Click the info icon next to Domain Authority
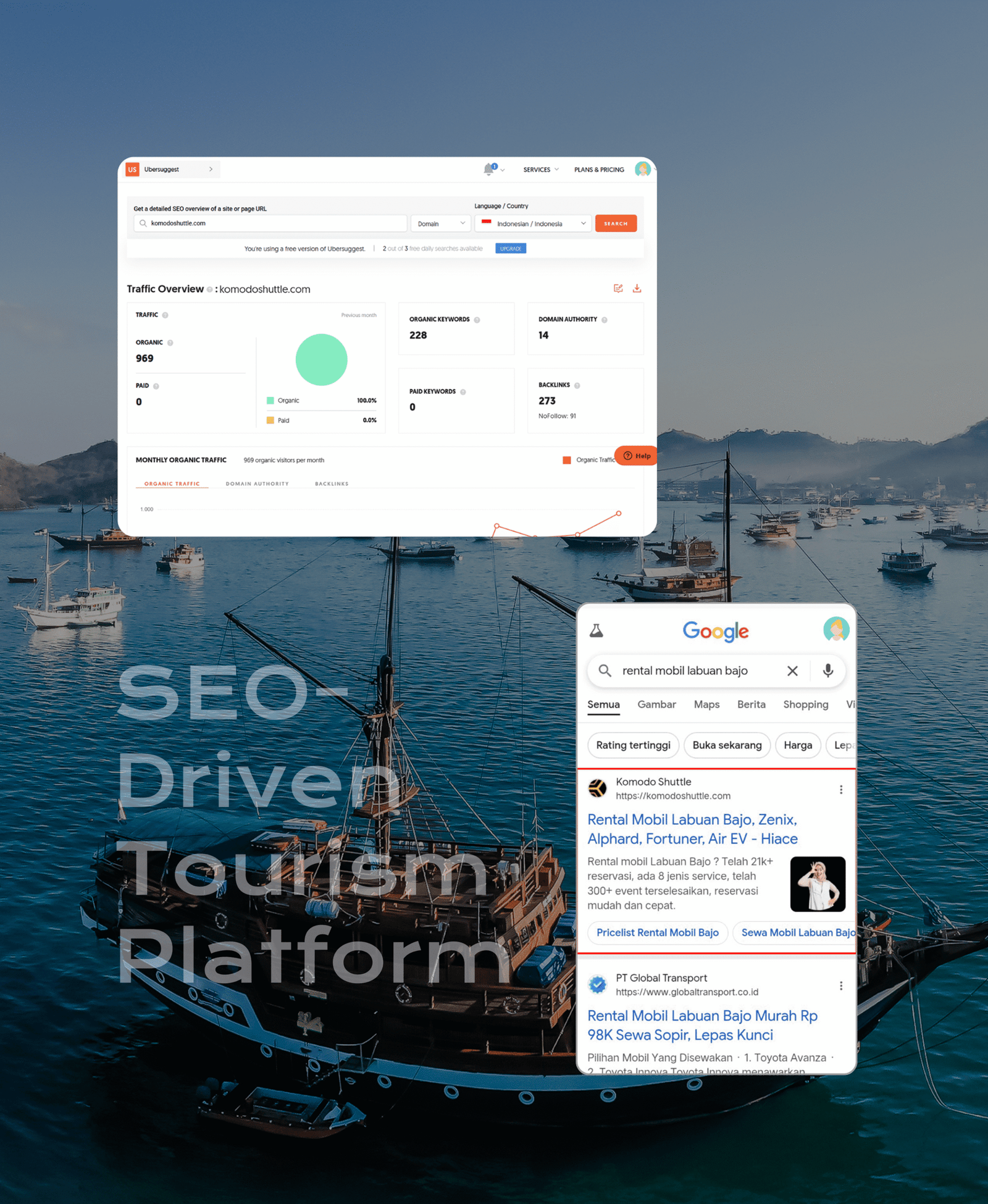This screenshot has height=1204, width=988. (605, 320)
